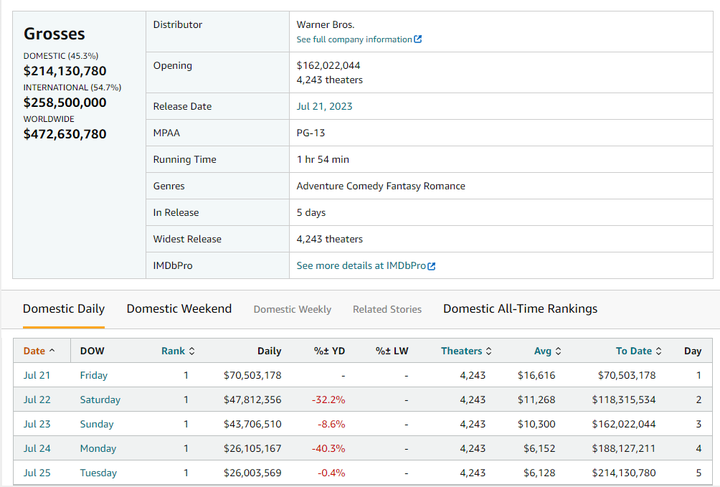Click to-date total $214,130,780 in table
Image resolution: width=720 pixels, height=487 pixels.
pos(624,473)
